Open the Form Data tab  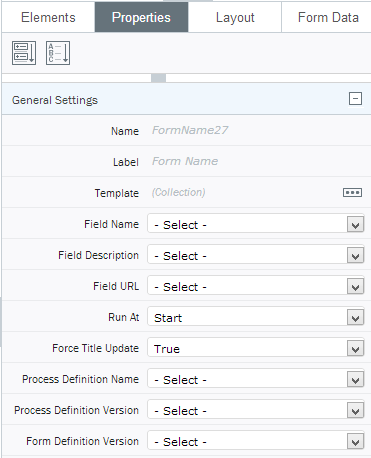(327, 17)
